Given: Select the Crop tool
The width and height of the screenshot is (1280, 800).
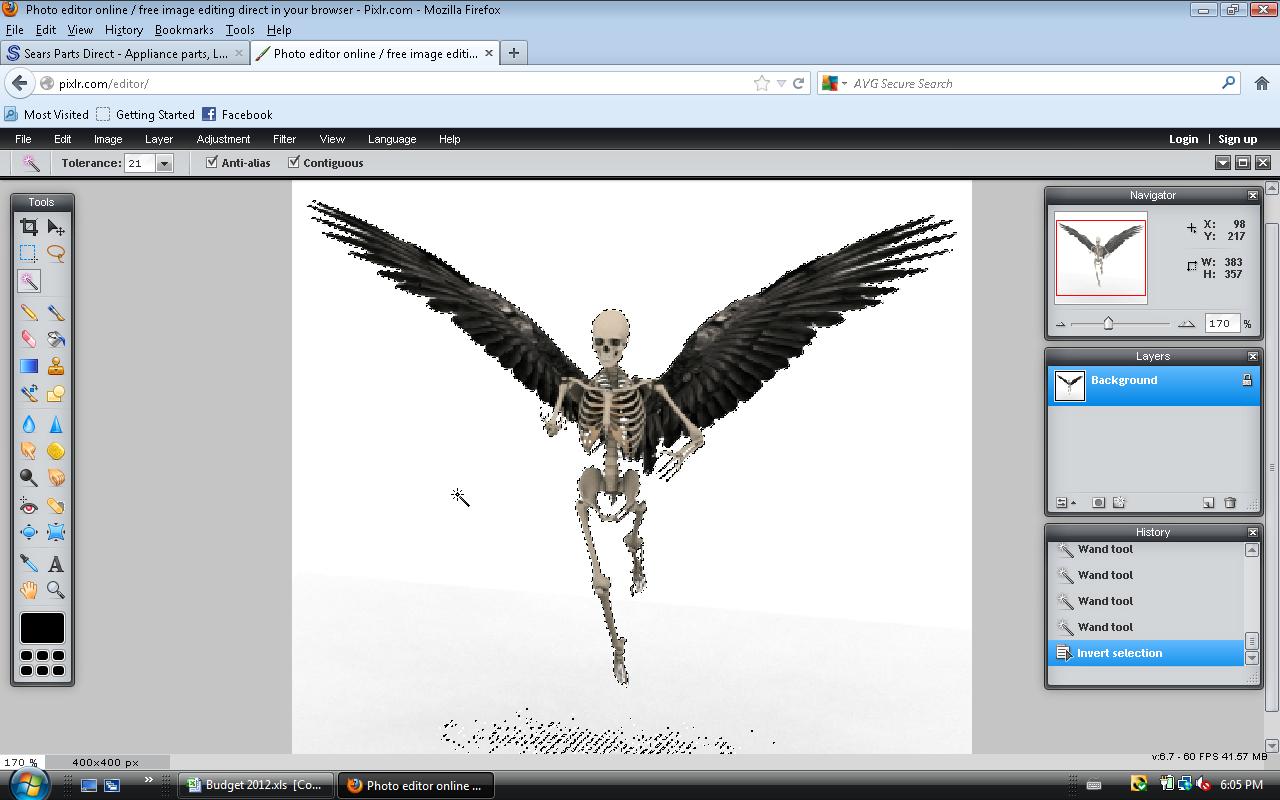Looking at the screenshot, I should (29, 227).
